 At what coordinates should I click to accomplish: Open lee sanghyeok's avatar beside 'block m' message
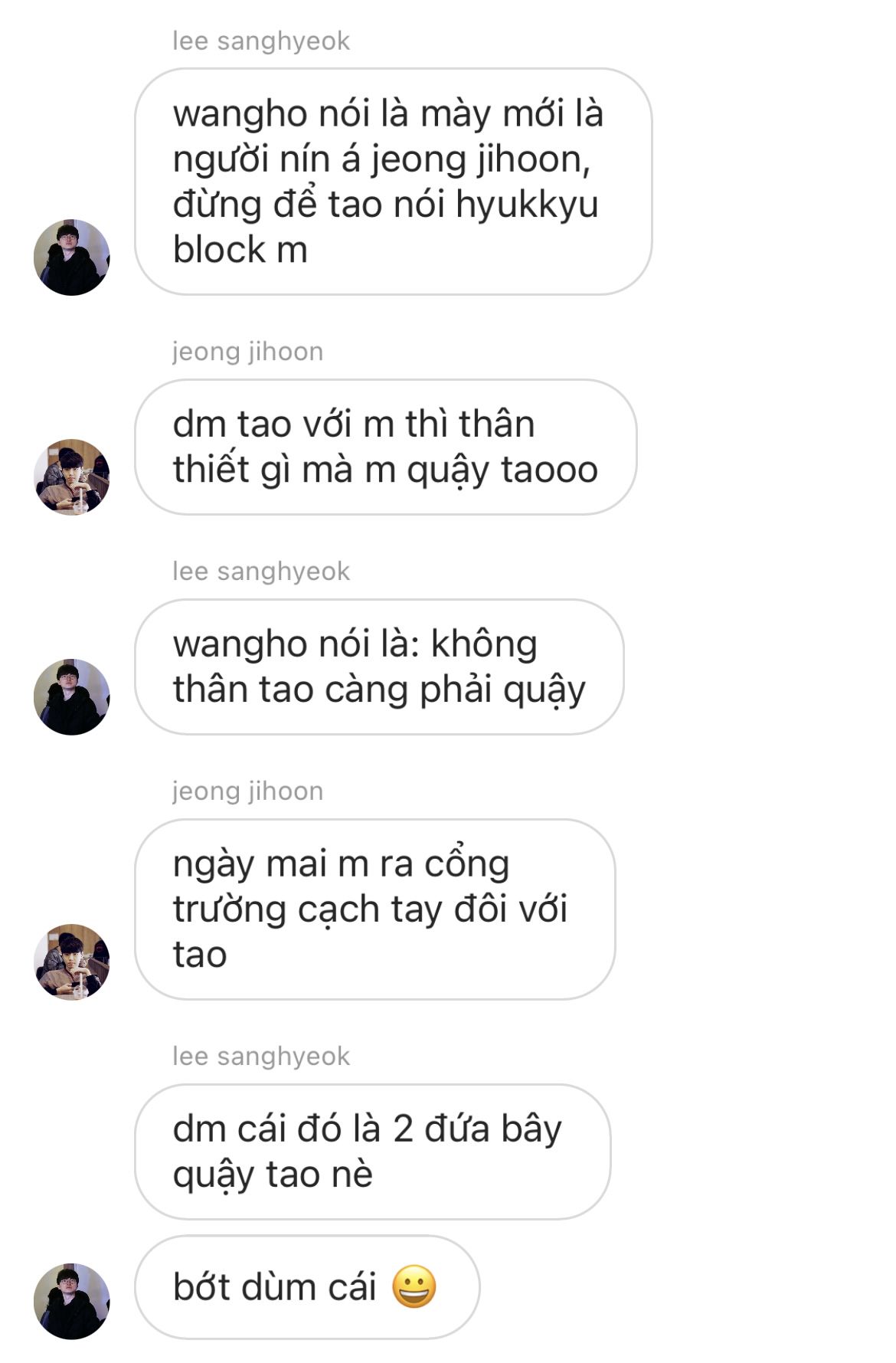tap(72, 257)
